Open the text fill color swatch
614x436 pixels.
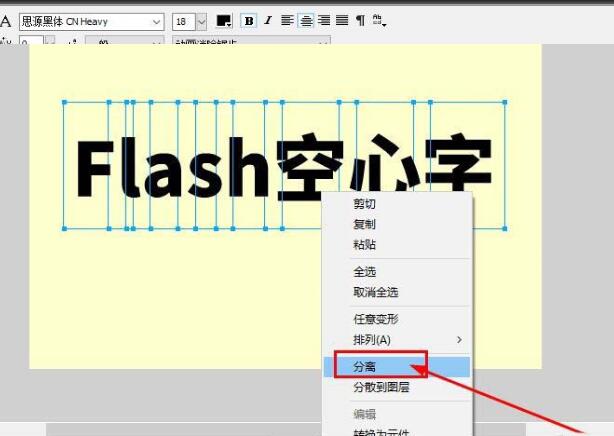[x=224, y=21]
